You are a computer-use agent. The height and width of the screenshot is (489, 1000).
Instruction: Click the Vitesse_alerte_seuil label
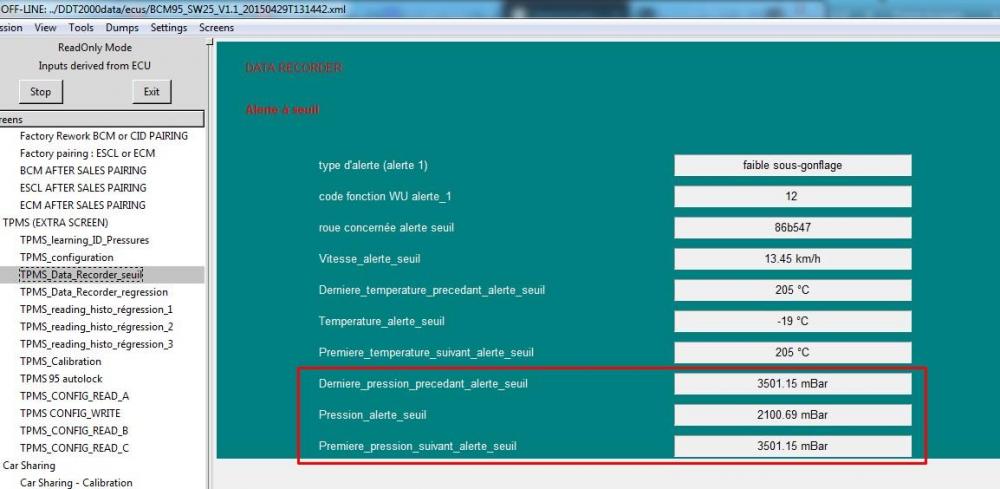tap(369, 259)
